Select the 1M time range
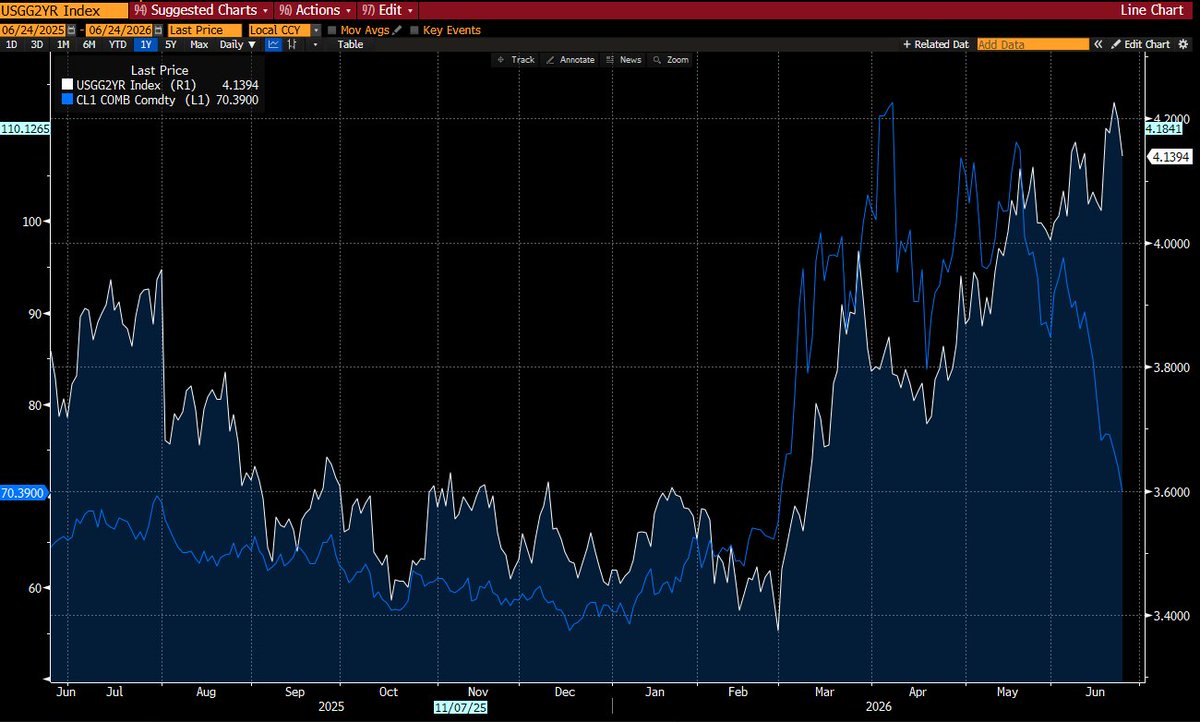This screenshot has width=1200, height=722. pos(63,44)
